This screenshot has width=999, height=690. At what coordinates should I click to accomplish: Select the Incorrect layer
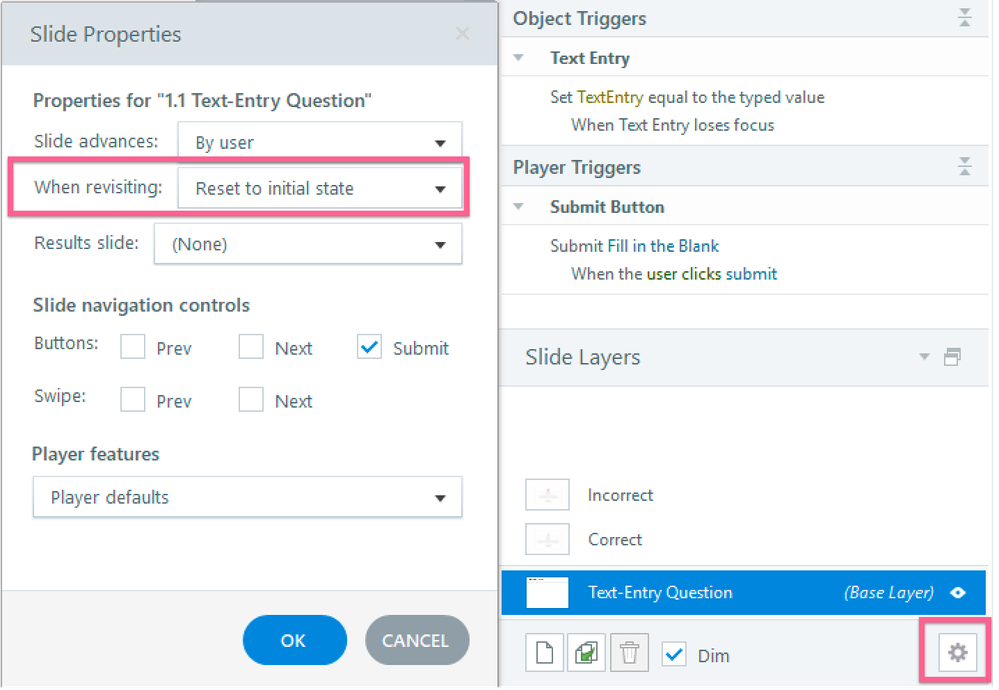pyautogui.click(x=620, y=495)
